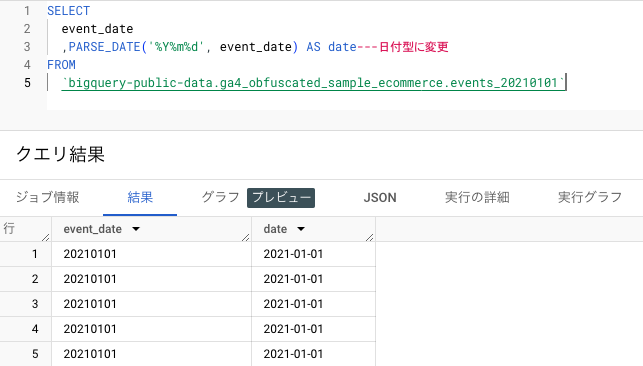Open the date column dropdown arrow
This screenshot has height=366, width=643.
click(301, 229)
